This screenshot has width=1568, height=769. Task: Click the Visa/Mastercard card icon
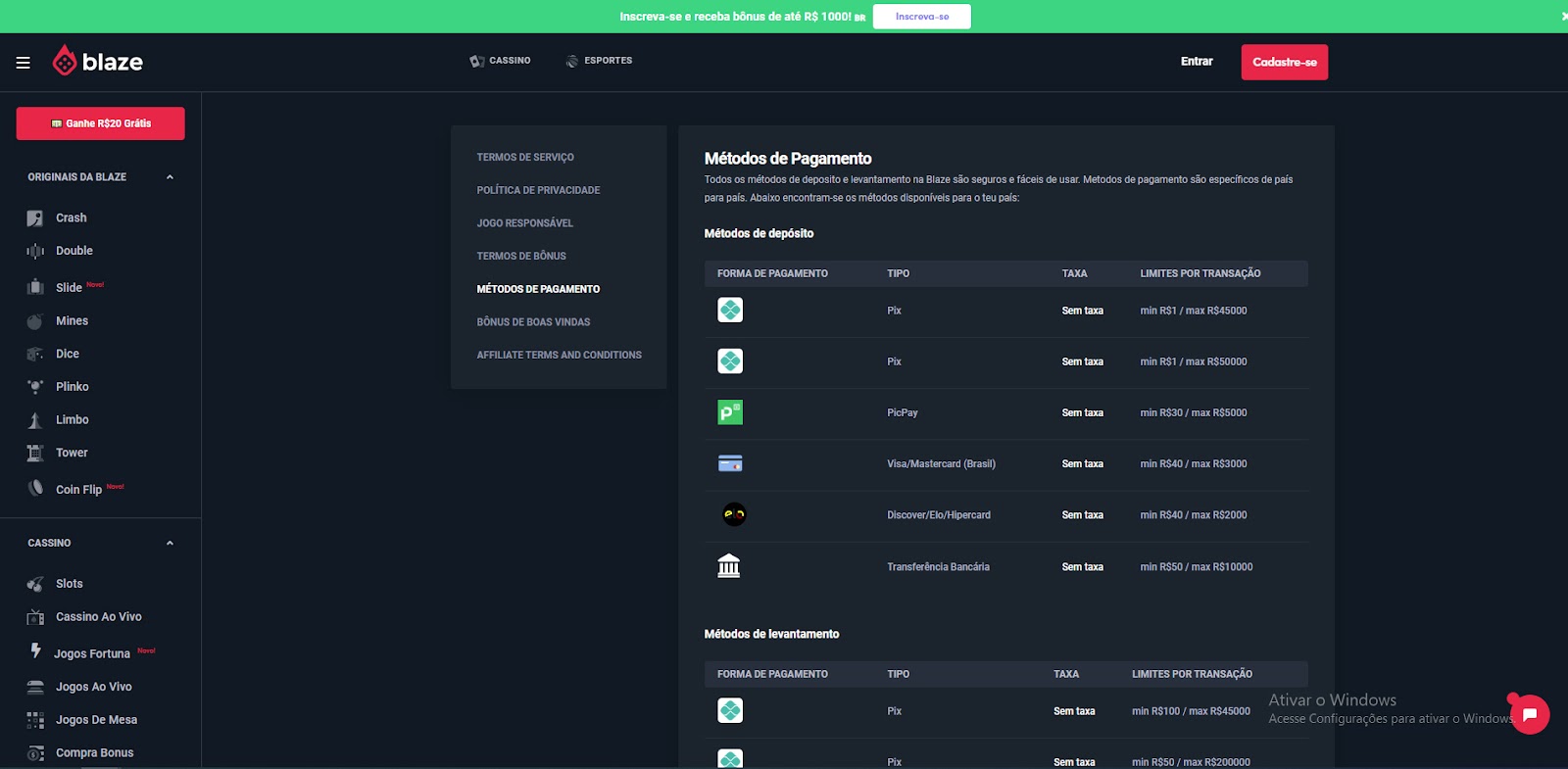tap(730, 463)
